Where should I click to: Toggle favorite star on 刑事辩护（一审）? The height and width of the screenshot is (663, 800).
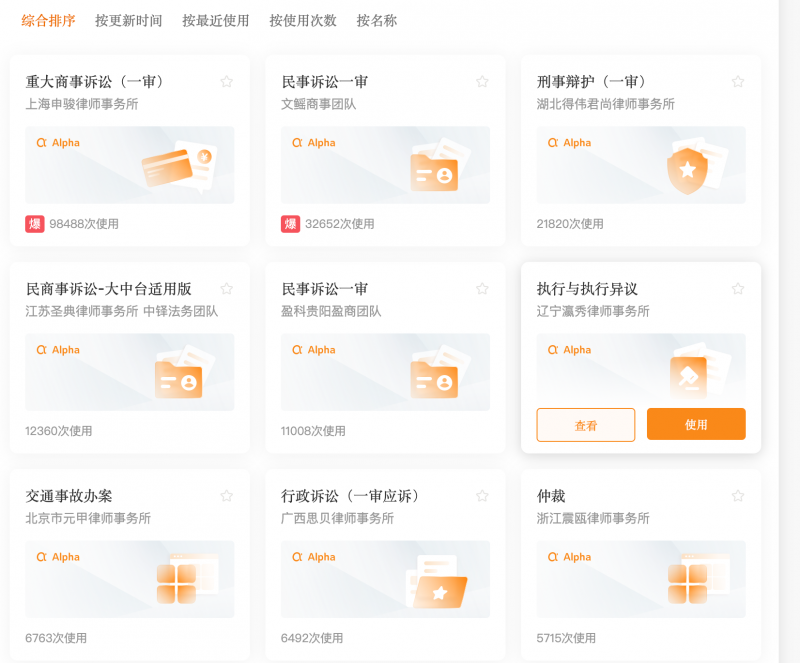click(x=738, y=82)
